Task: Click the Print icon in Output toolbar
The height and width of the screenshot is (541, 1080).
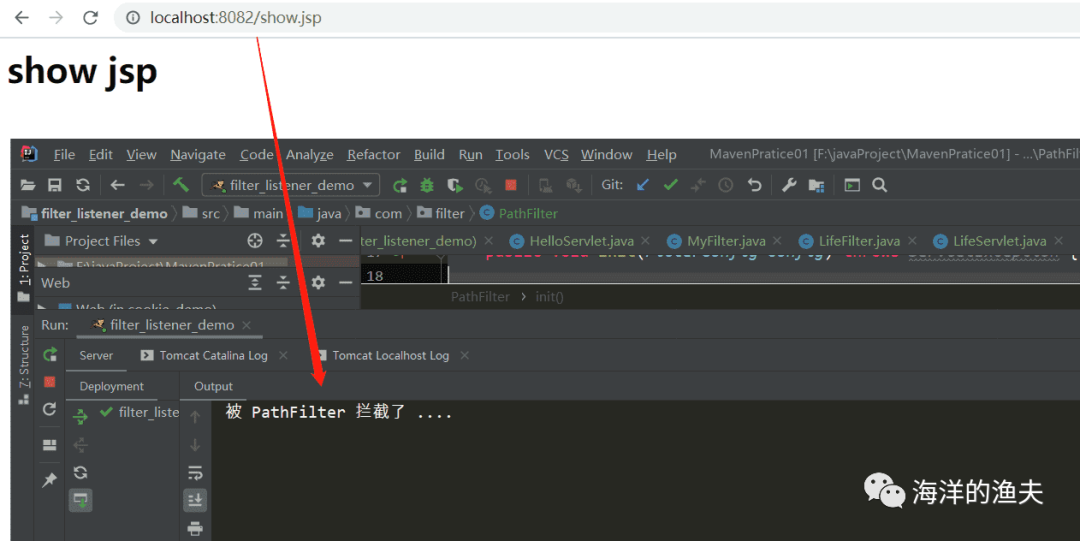Action: [195, 529]
